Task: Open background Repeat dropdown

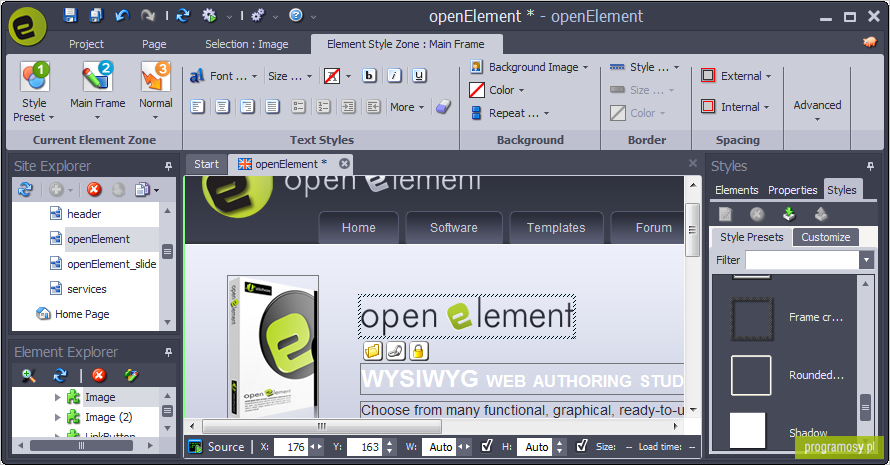Action: (x=509, y=113)
